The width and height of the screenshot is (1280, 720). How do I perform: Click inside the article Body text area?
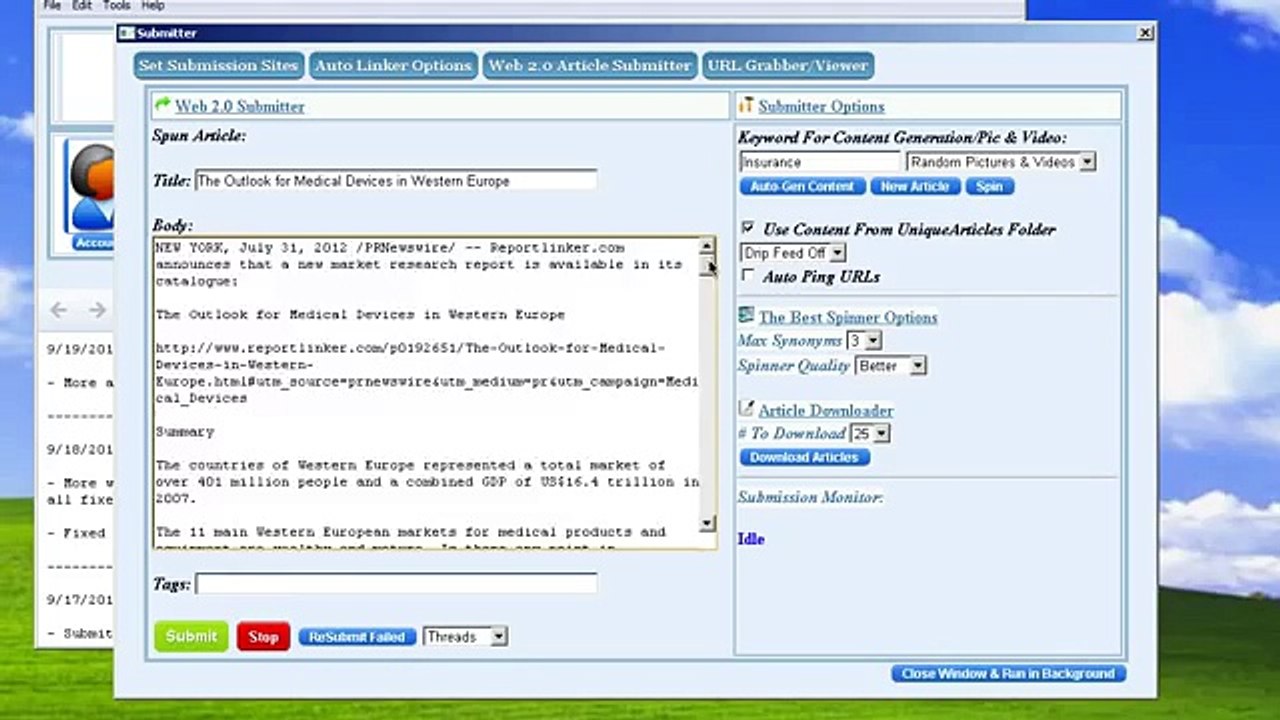426,392
